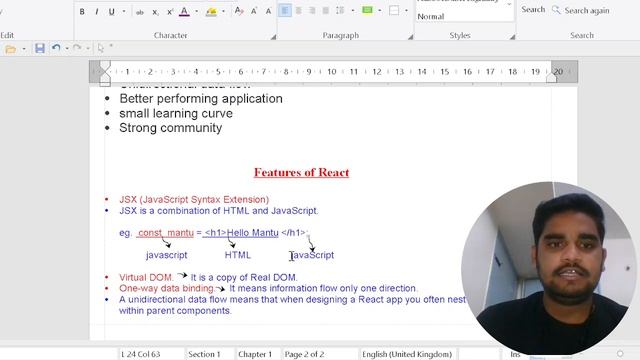Click 'JSX (JavaScript Syntax Extension)' line
This screenshot has height=360, width=640.
(194, 200)
